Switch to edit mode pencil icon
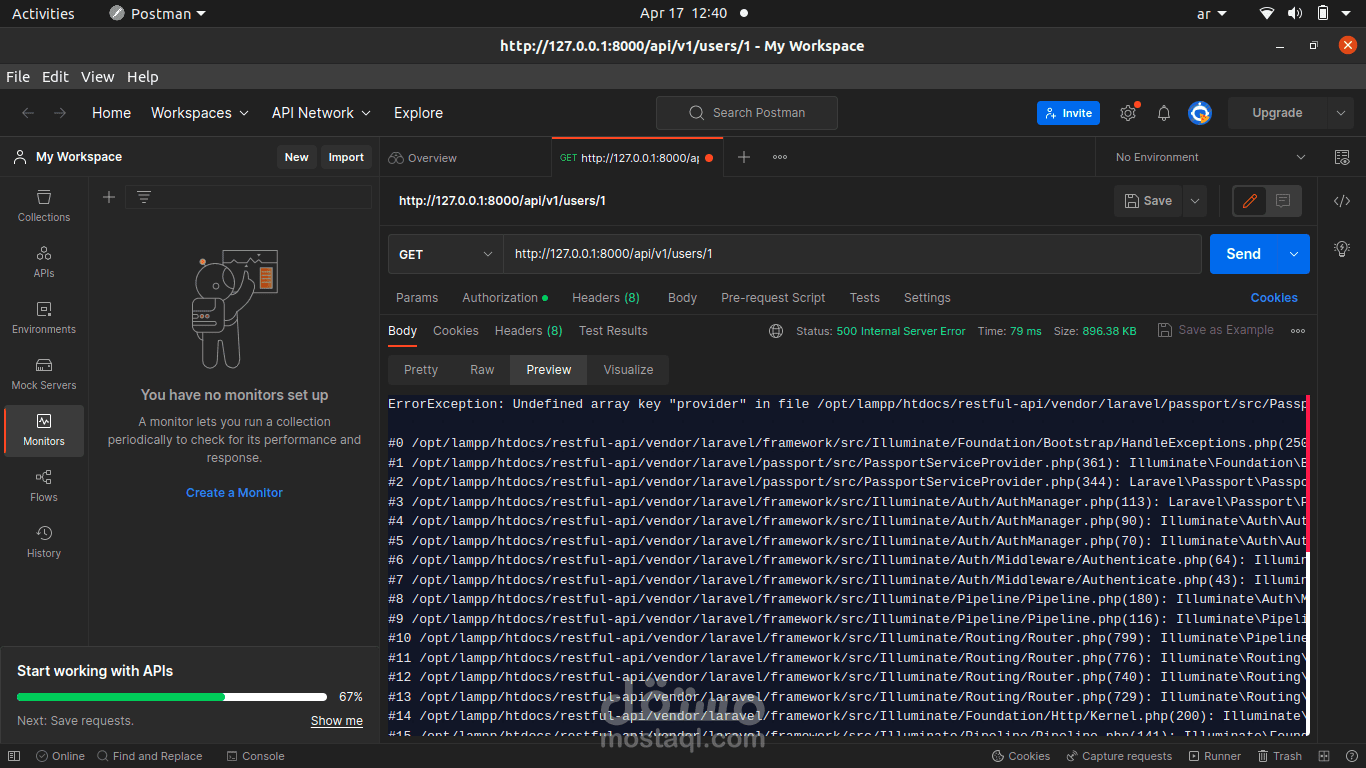 [1249, 201]
